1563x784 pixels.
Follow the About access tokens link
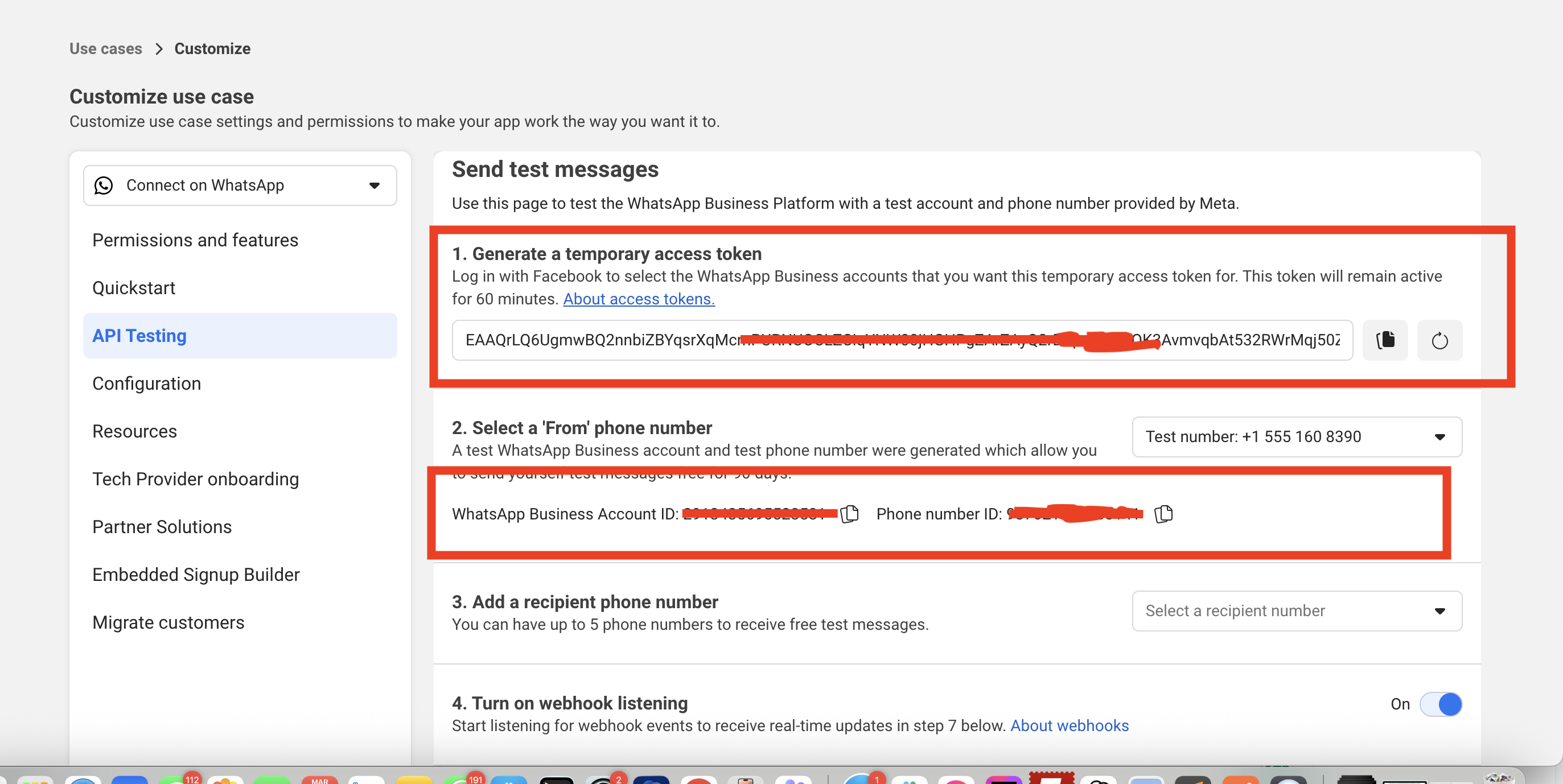pyautogui.click(x=639, y=299)
